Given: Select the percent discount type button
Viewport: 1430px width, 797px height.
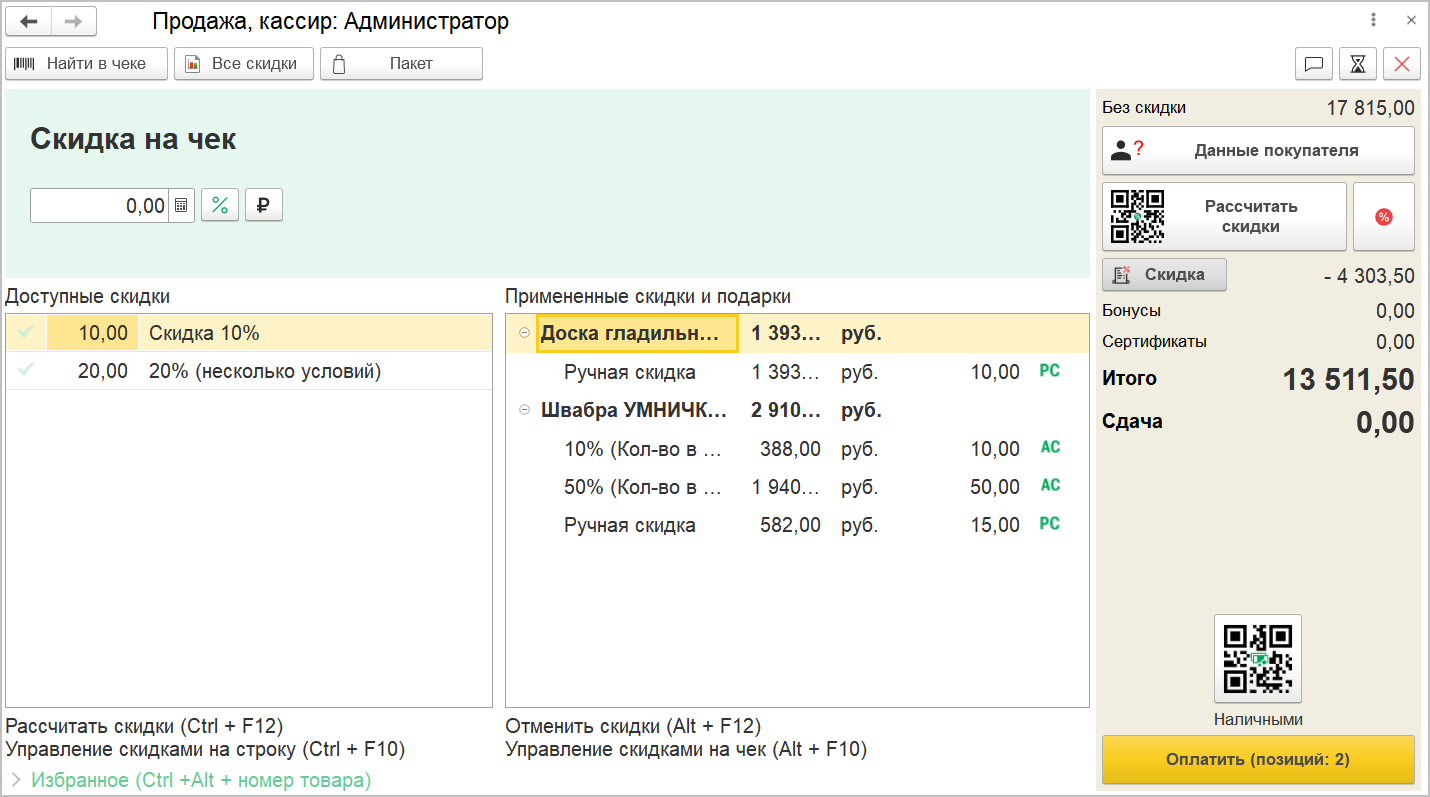Looking at the screenshot, I should click(220, 206).
